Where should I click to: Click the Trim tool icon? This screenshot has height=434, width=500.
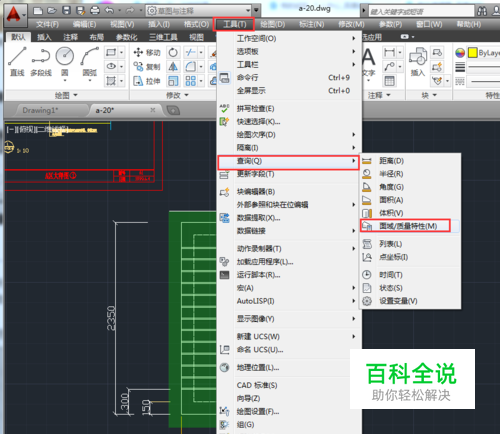190,52
